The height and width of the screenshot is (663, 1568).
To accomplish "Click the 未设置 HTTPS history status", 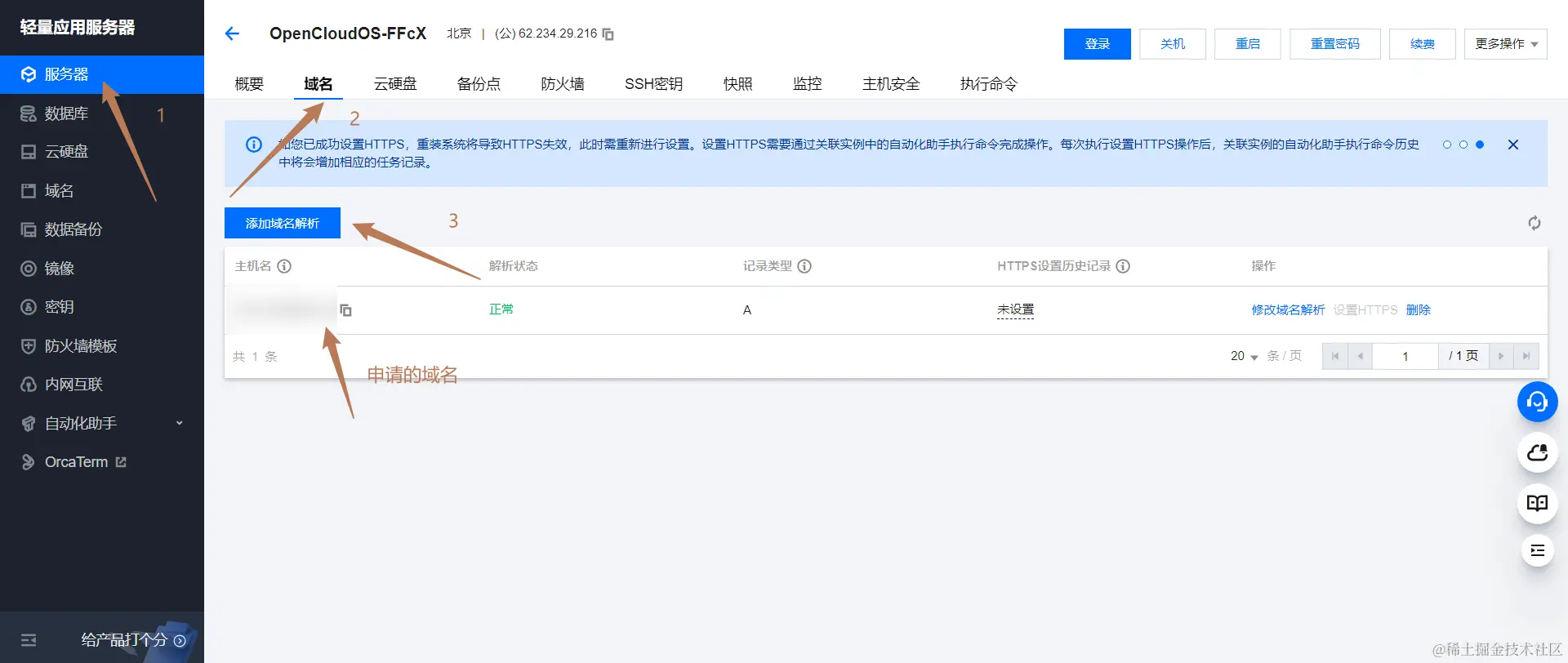I will pyautogui.click(x=1015, y=310).
